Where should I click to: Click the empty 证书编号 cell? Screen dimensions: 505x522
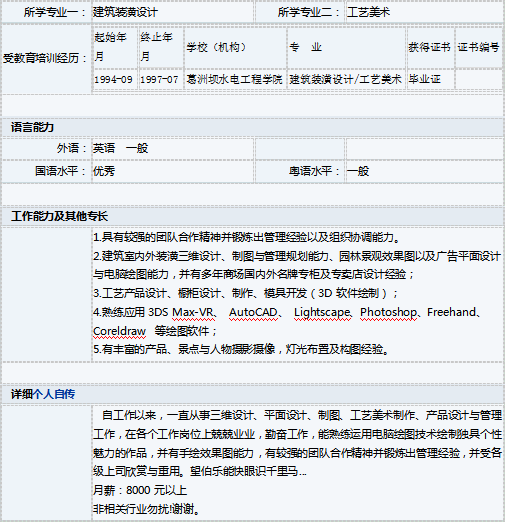(478, 79)
